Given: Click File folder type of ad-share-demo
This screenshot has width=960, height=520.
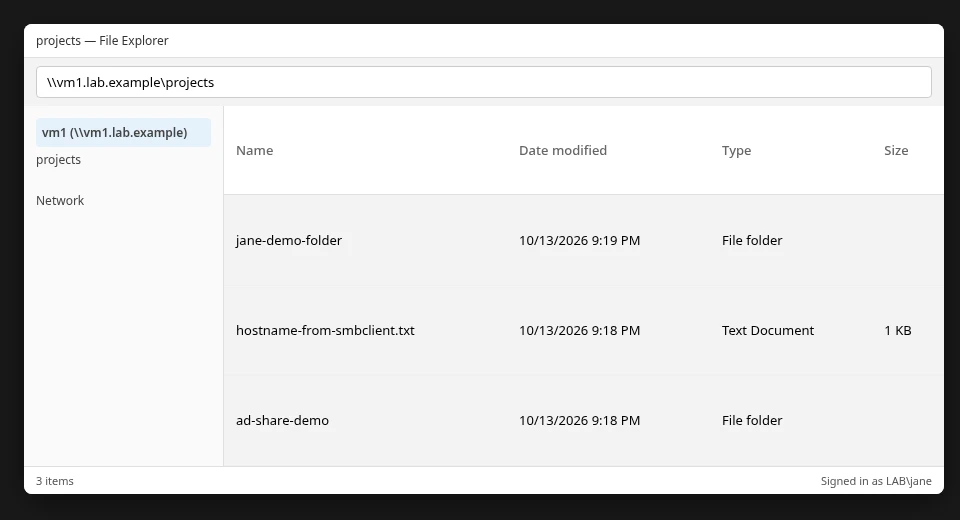Looking at the screenshot, I should pyautogui.click(x=752, y=420).
